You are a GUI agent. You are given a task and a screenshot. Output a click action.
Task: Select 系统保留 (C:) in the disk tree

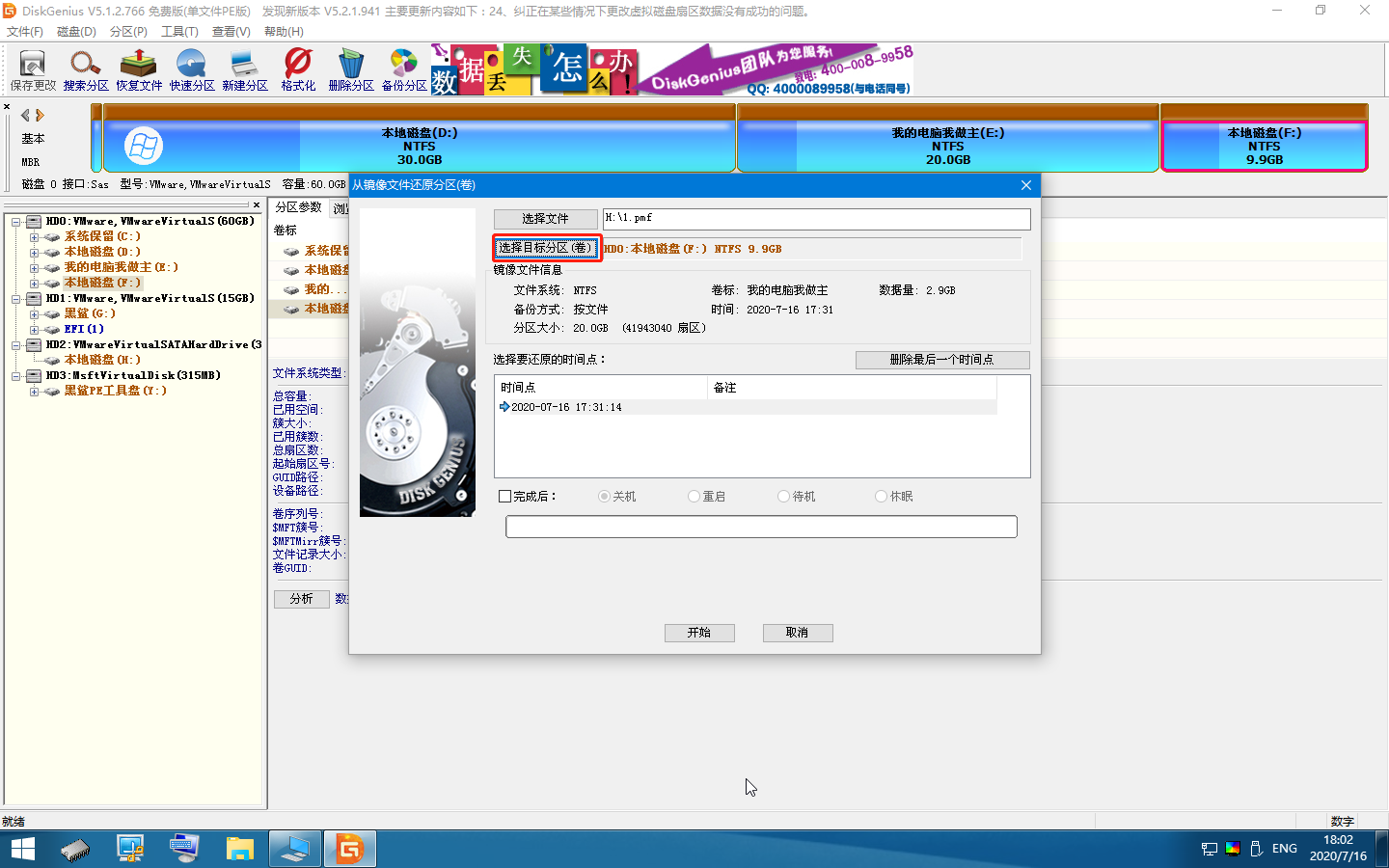(x=102, y=236)
